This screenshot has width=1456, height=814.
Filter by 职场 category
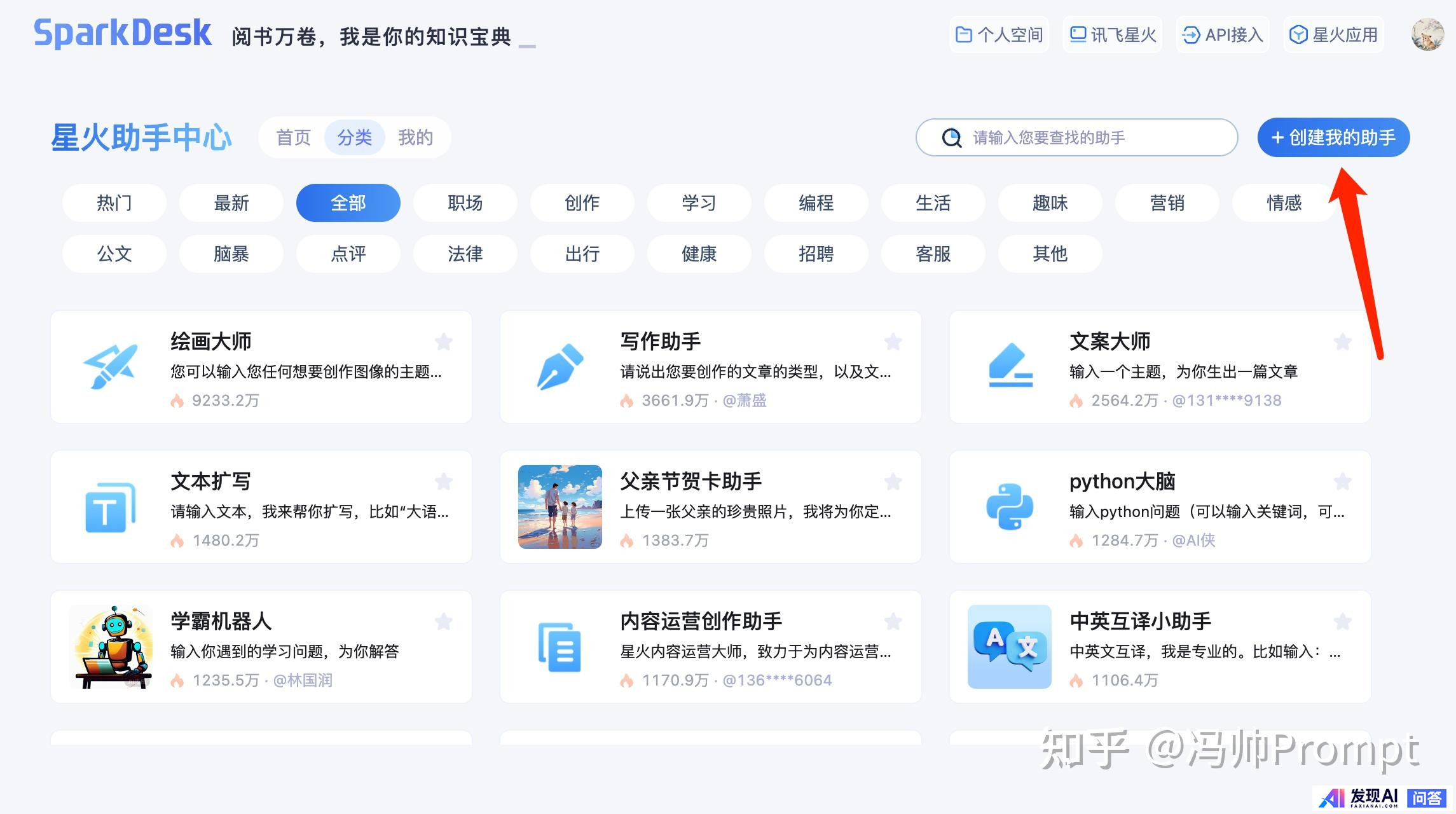(465, 203)
